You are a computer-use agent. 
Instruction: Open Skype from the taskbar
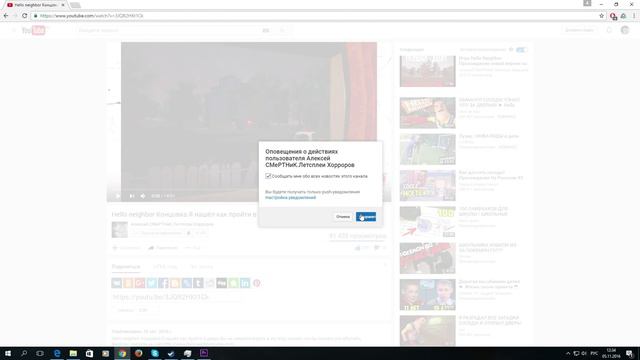point(155,353)
